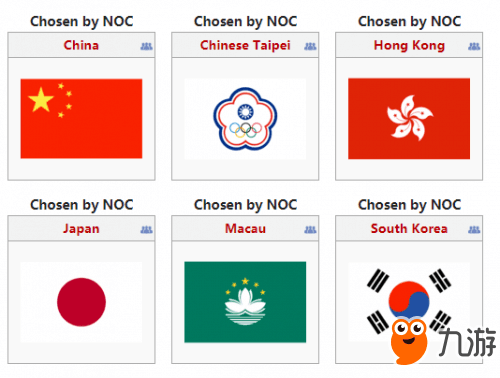
Task: Click the people icon beside China
Action: (146, 46)
